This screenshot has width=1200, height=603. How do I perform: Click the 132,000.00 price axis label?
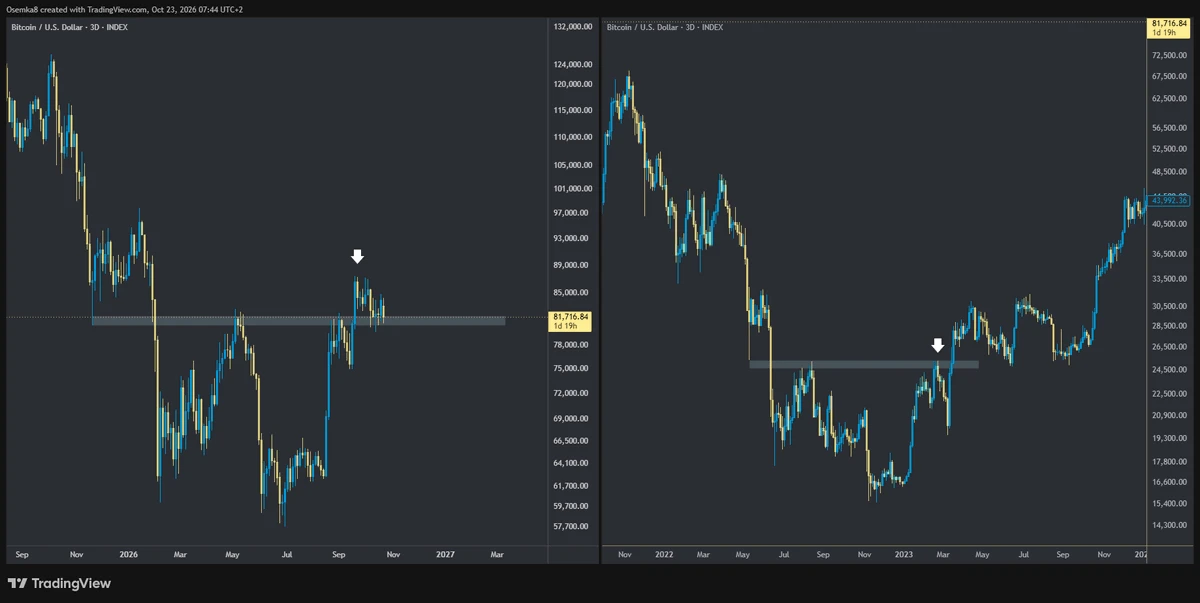(x=573, y=28)
